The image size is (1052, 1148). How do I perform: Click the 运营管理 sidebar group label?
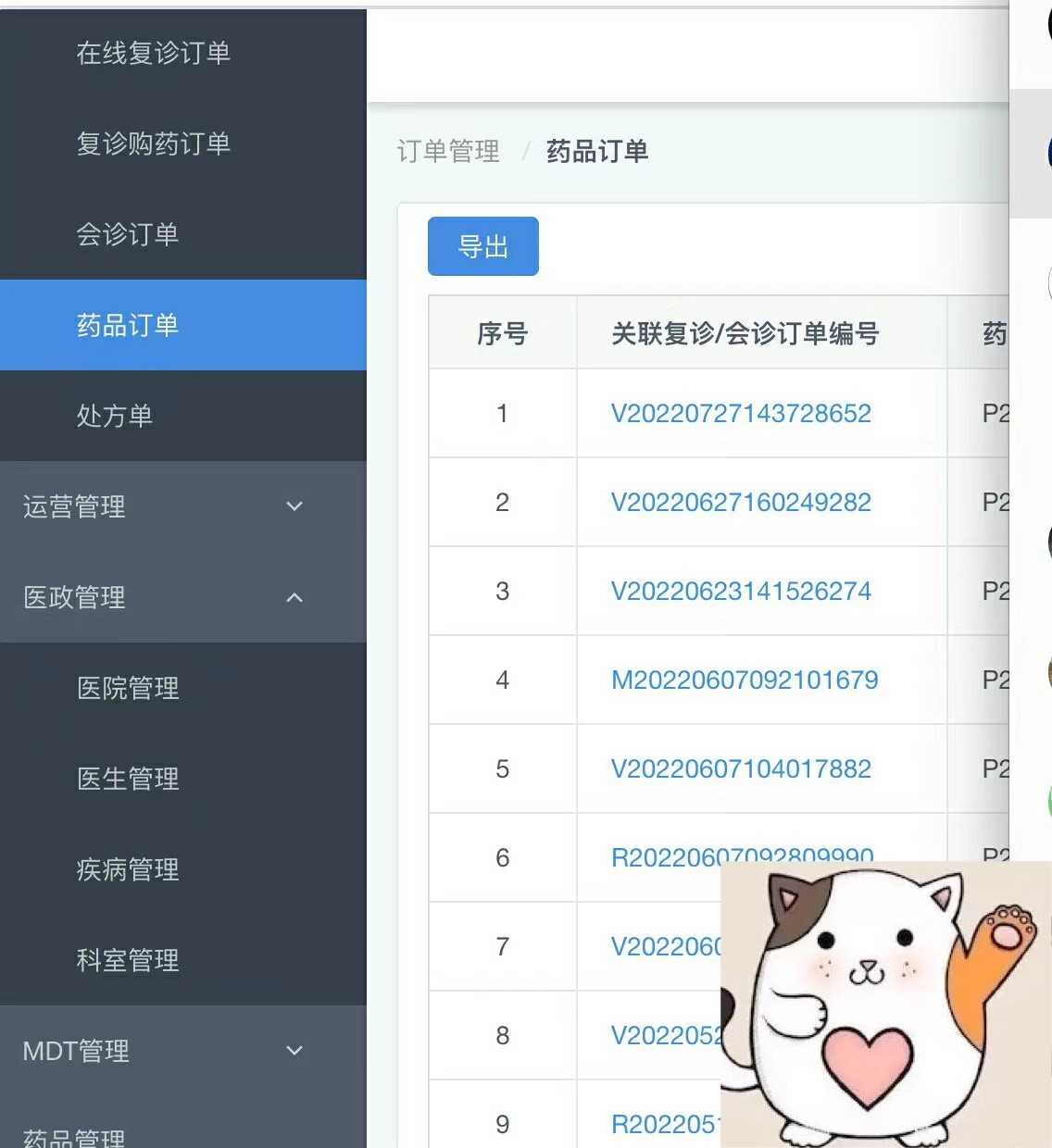click(x=74, y=506)
